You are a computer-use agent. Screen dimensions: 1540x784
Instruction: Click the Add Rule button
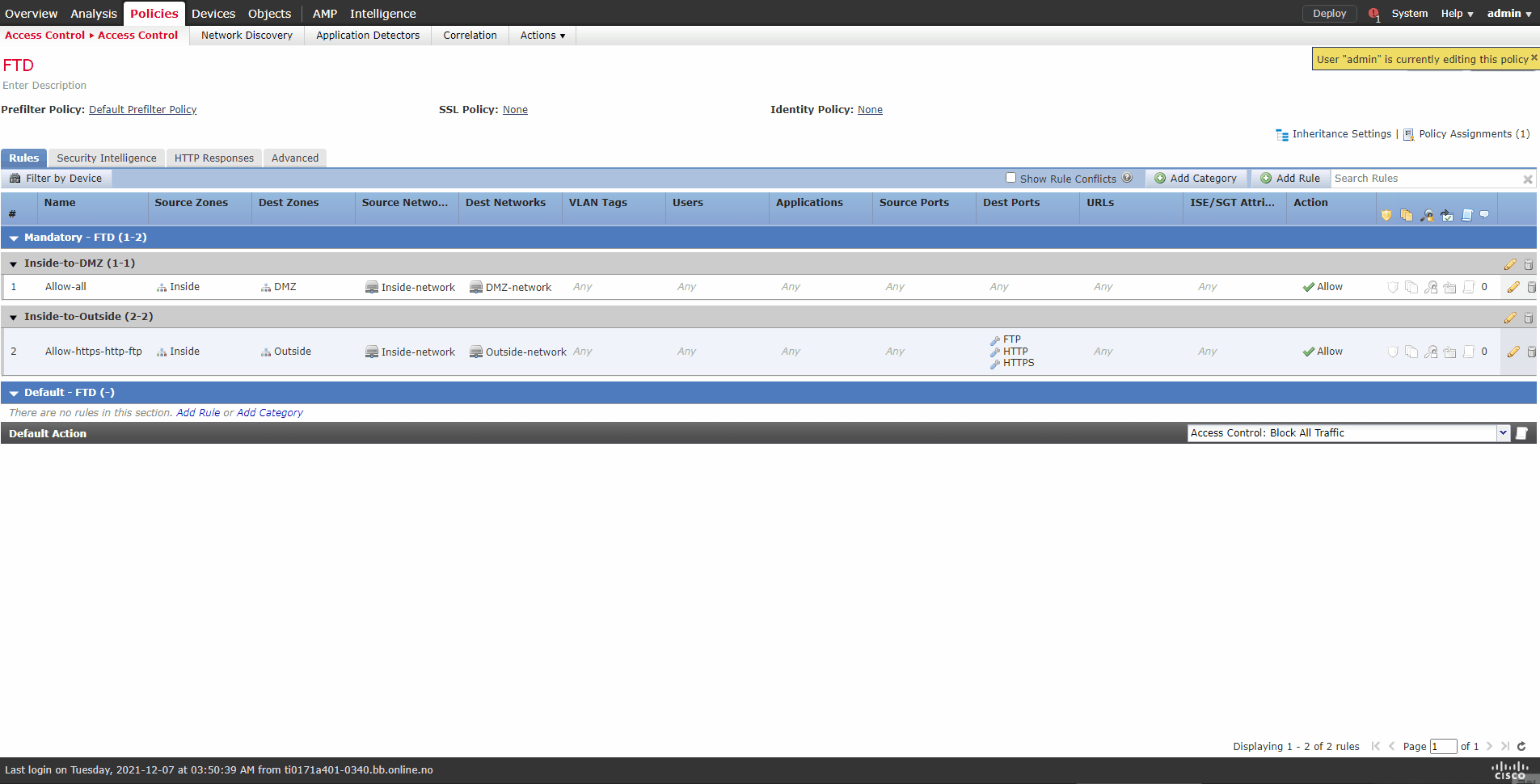[x=1290, y=179]
